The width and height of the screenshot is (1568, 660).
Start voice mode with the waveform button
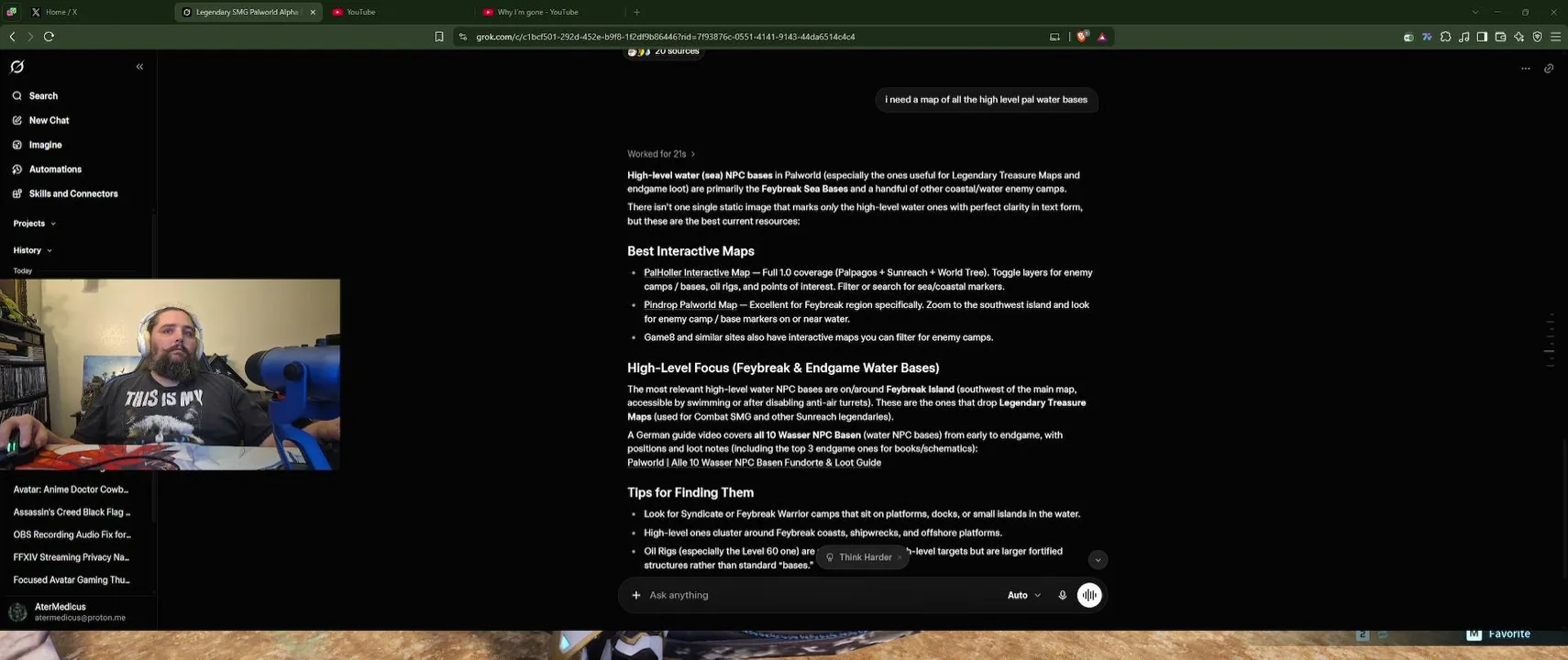tap(1089, 596)
